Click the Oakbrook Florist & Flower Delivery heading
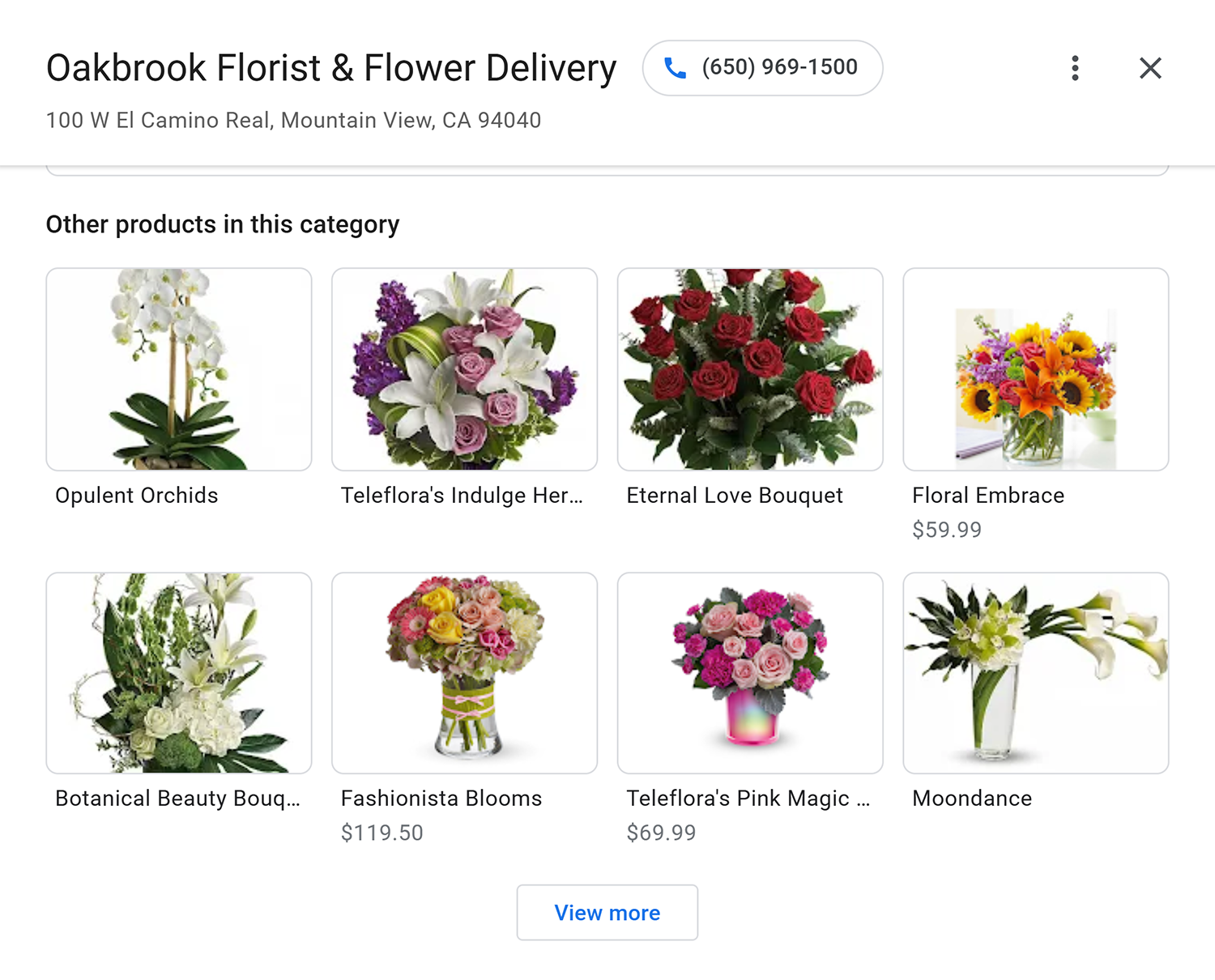Screen dimensions: 1215x980 click(x=331, y=68)
